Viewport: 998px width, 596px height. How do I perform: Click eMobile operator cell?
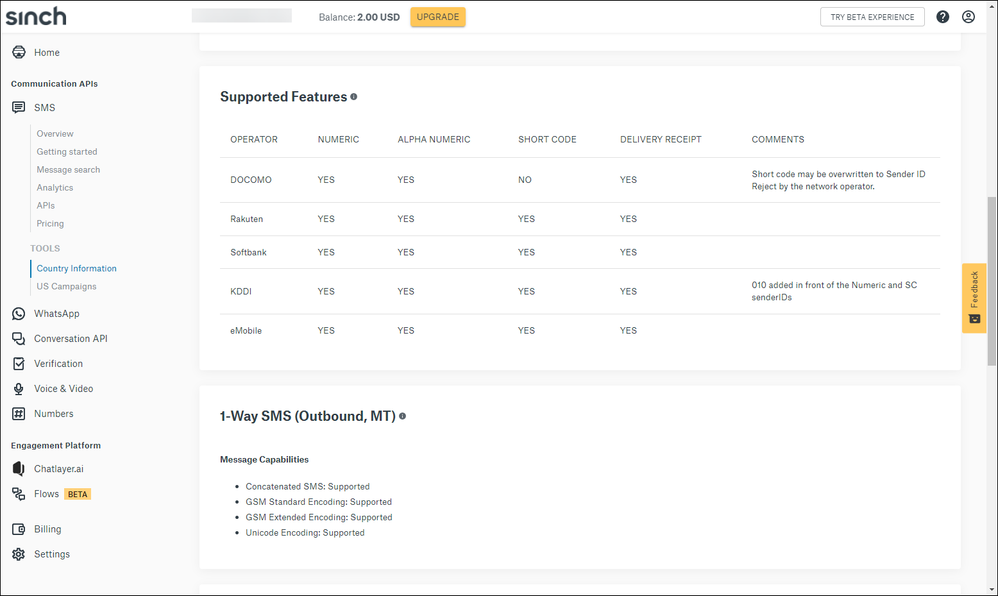point(246,330)
